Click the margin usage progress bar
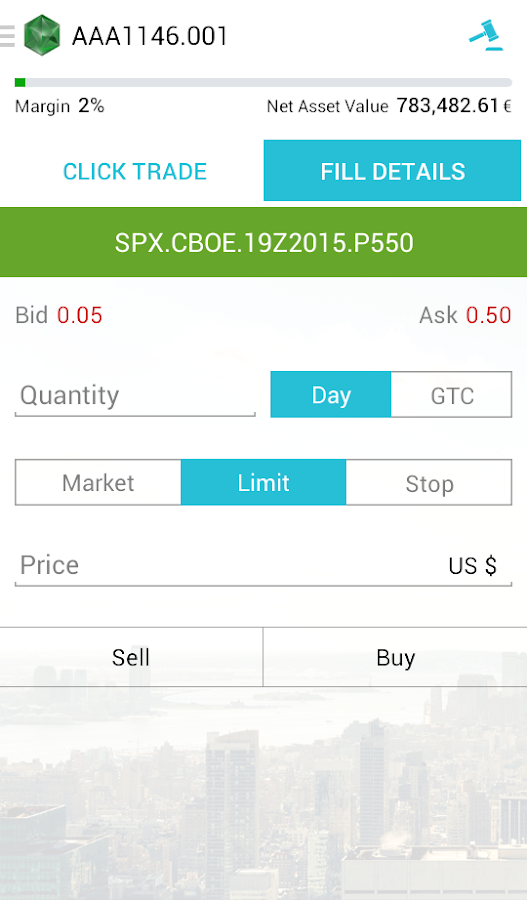The width and height of the screenshot is (527, 900). [264, 83]
